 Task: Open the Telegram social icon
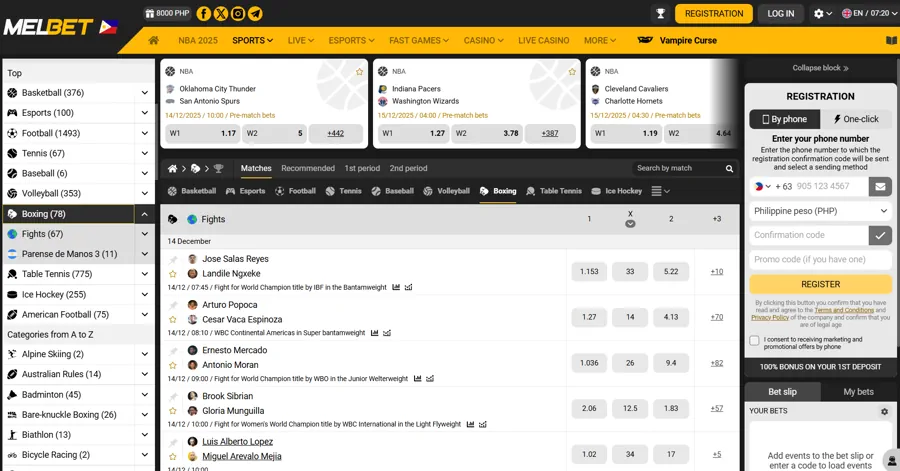coord(255,13)
